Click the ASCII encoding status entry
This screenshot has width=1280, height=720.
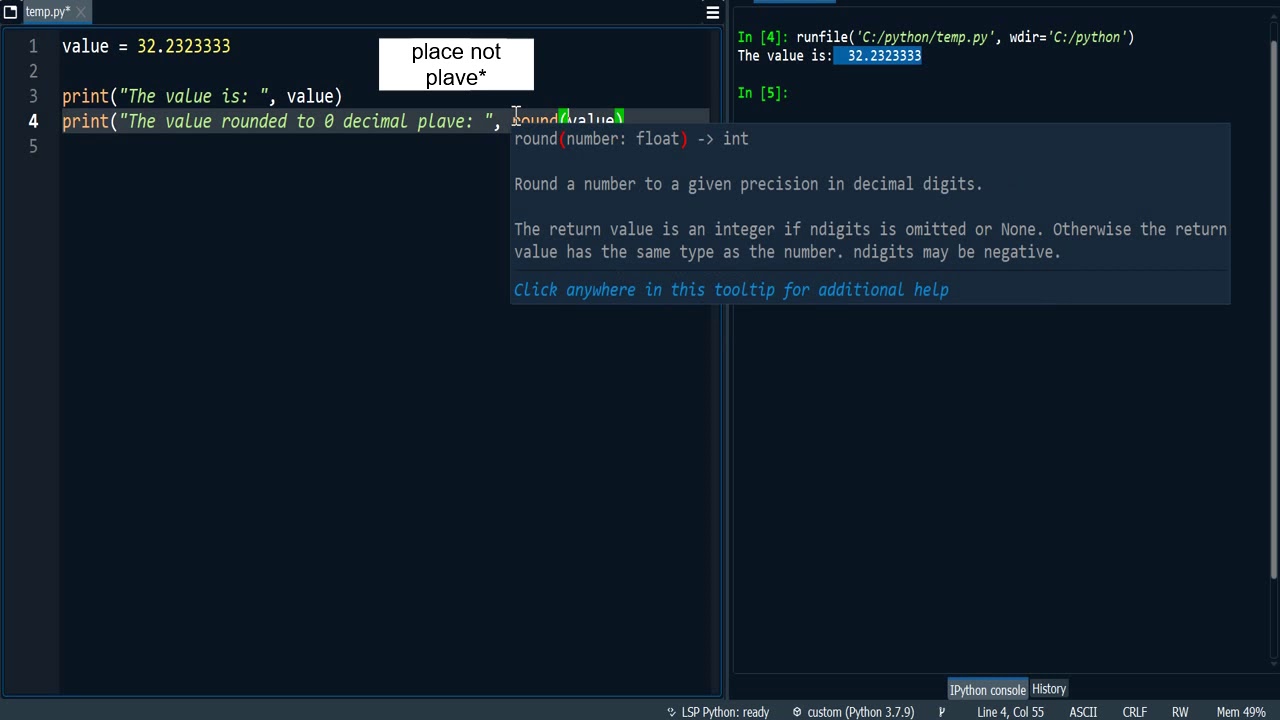pos(1083,712)
